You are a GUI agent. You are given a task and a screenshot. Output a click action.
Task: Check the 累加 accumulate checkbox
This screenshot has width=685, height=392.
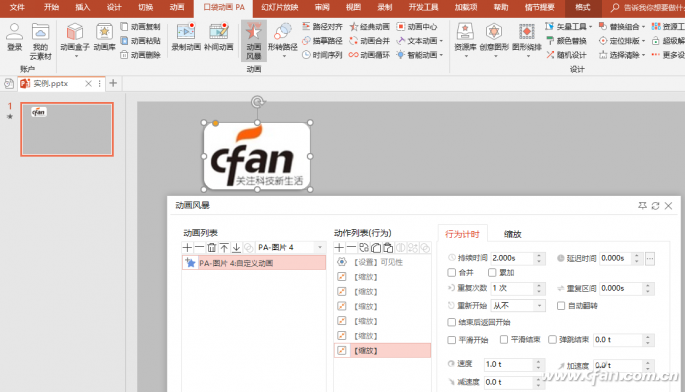[x=492, y=273]
